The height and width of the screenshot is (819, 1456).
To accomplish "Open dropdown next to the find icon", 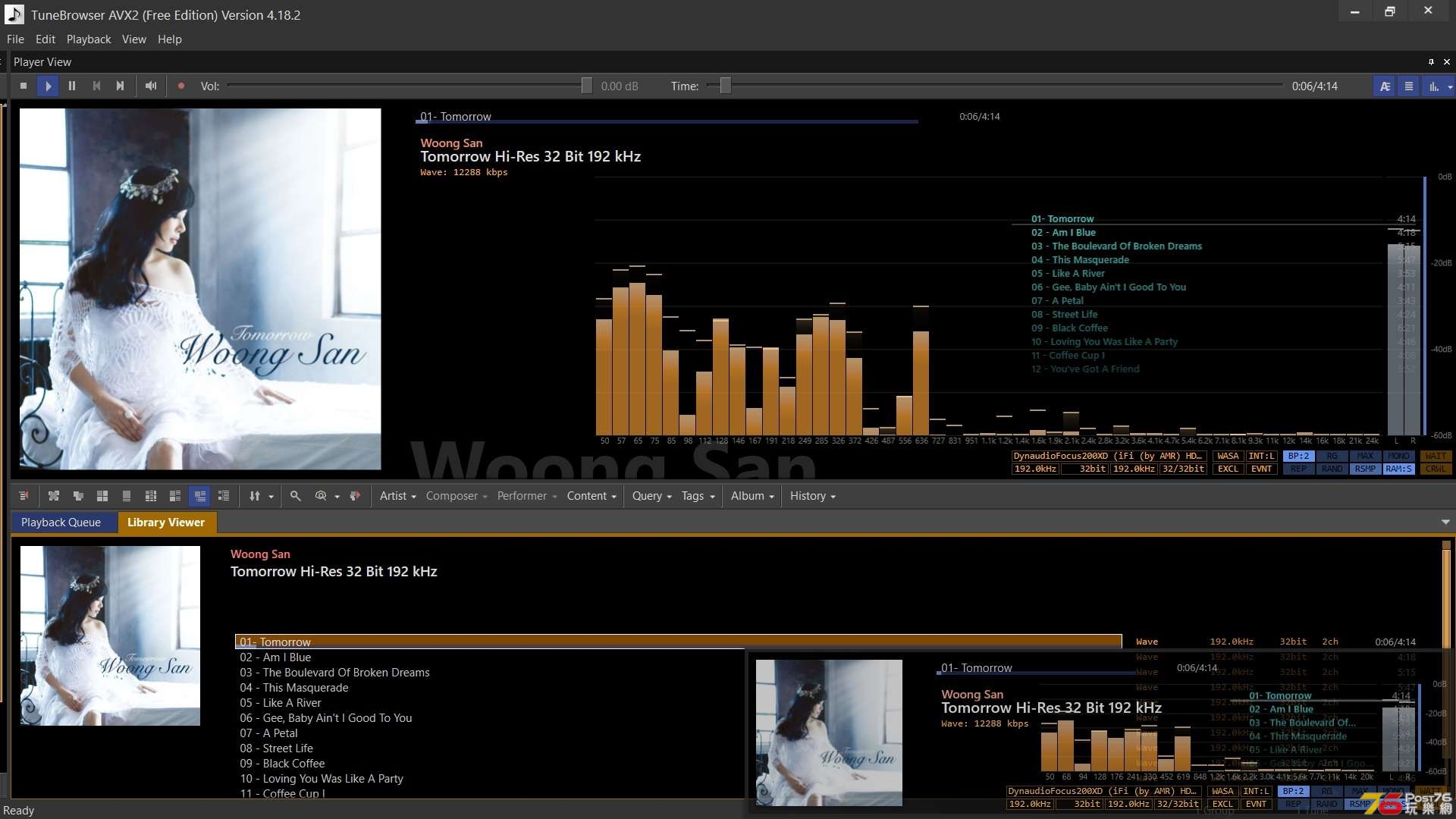I will click(337, 497).
